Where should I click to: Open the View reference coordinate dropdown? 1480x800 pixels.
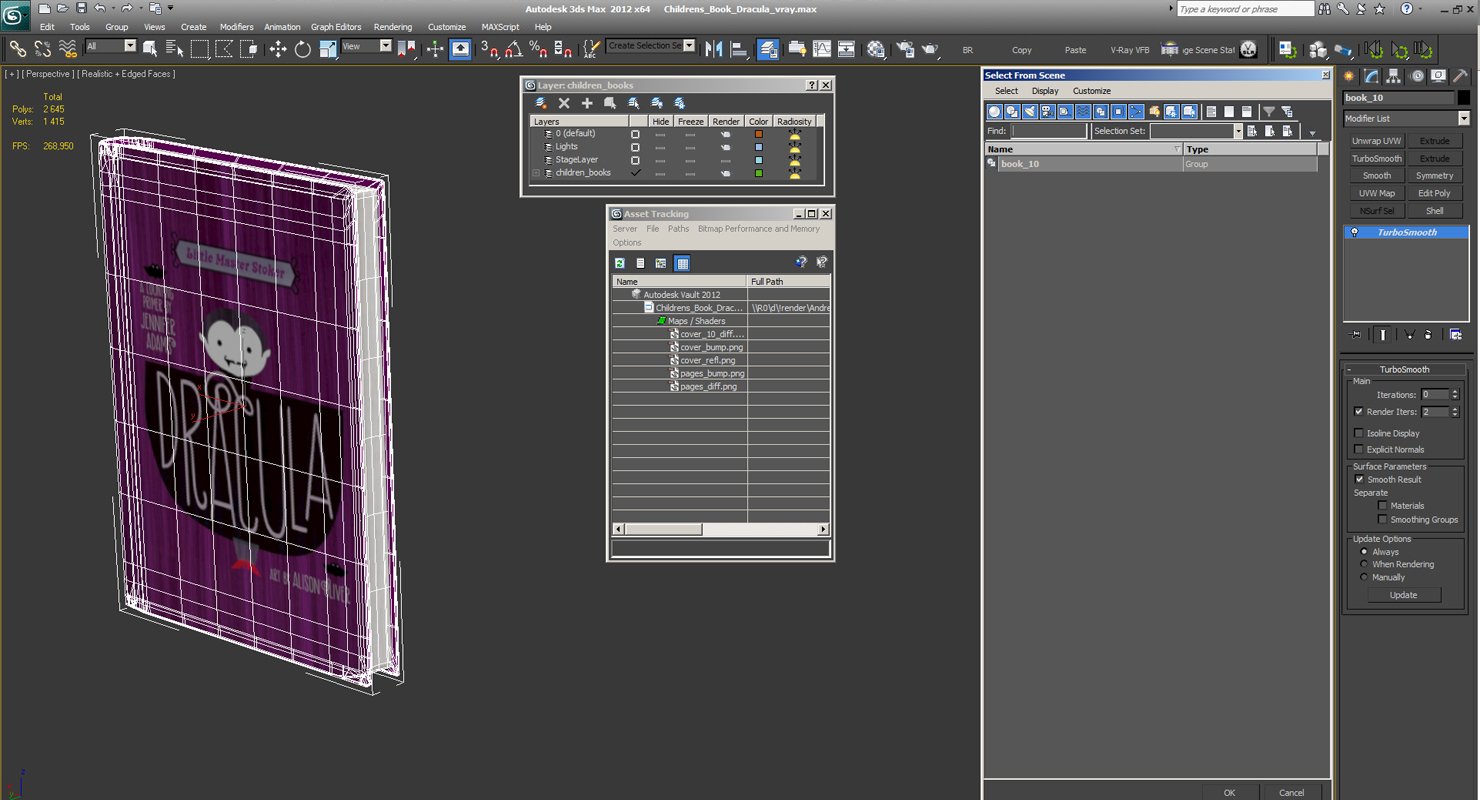(386, 46)
